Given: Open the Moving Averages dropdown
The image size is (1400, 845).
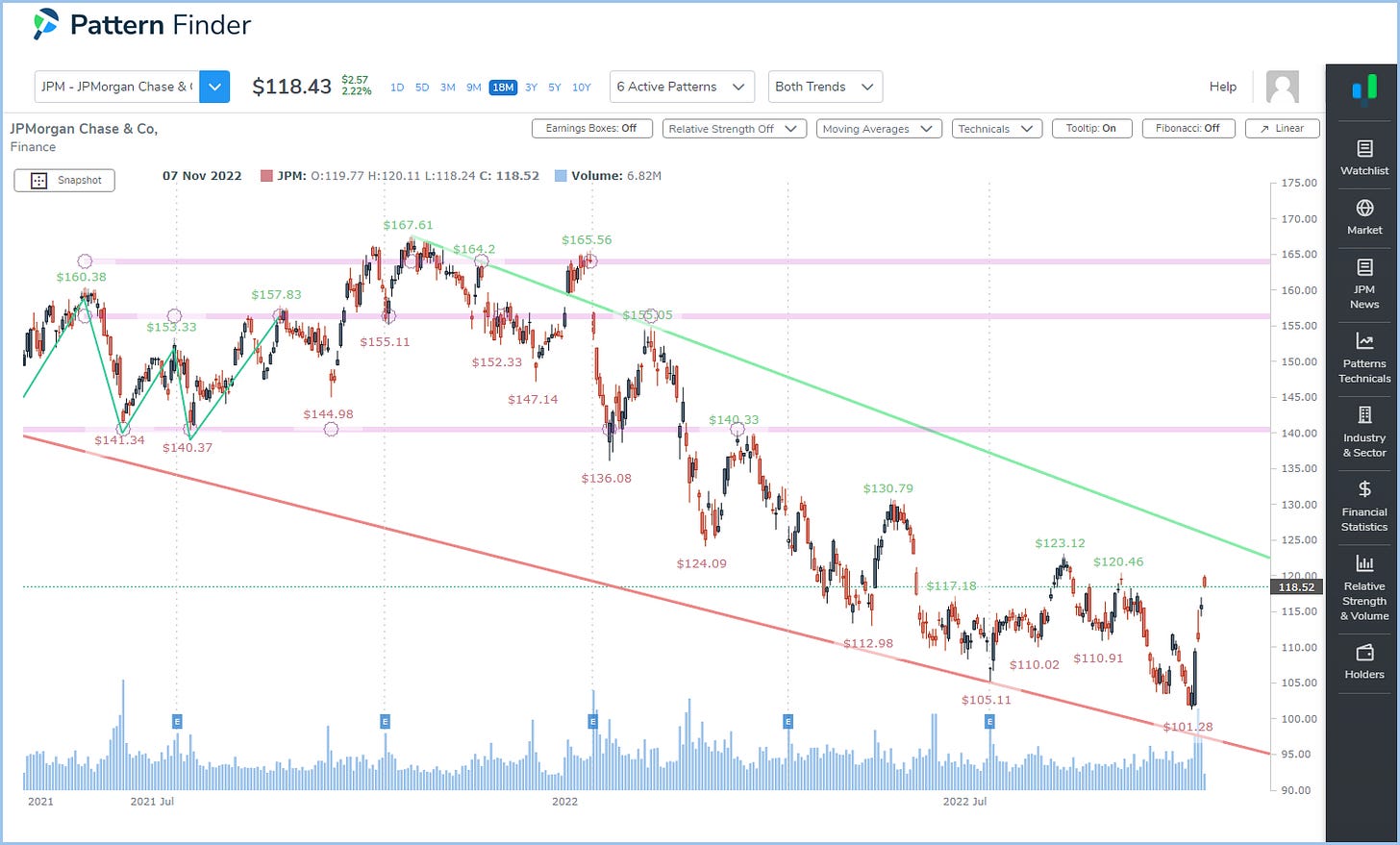Looking at the screenshot, I should (879, 128).
